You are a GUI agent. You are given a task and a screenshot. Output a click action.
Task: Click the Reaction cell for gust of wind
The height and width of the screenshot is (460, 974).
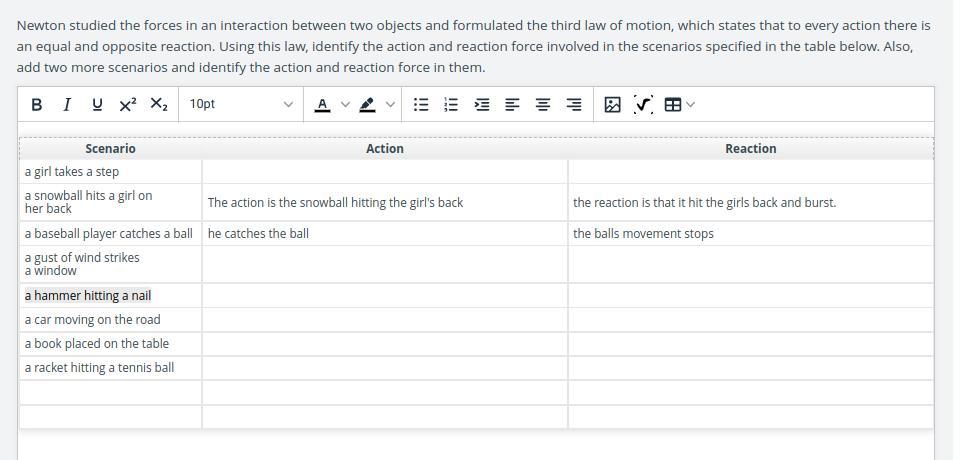[x=750, y=264]
